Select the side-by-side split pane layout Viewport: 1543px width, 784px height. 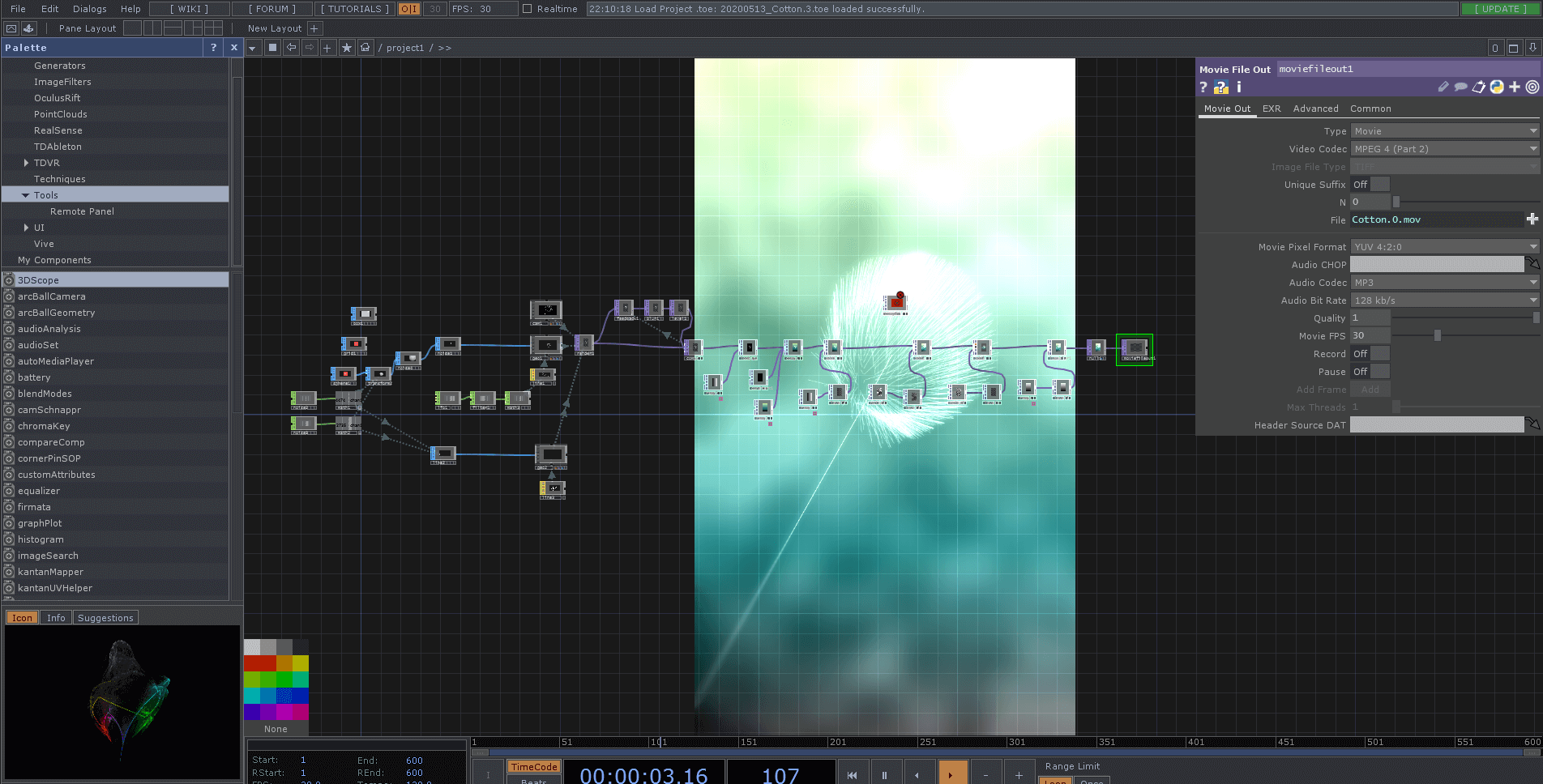(x=152, y=28)
